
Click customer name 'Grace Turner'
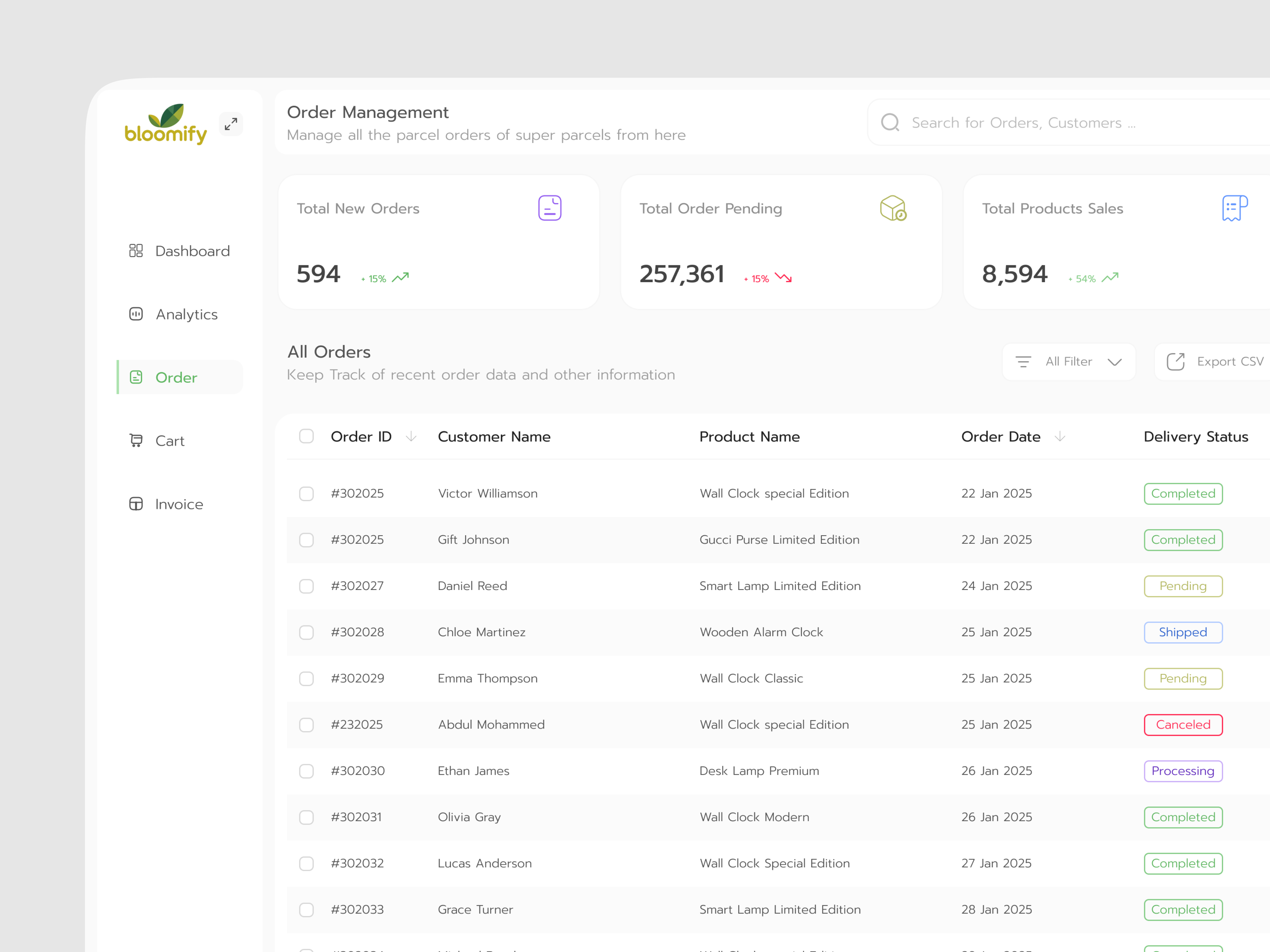[x=475, y=909]
